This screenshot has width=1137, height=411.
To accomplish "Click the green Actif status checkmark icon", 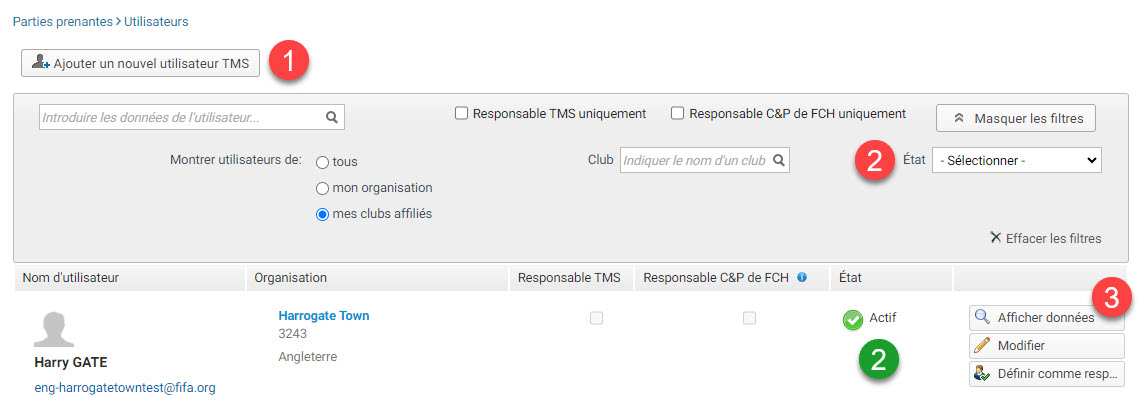I will point(852,320).
